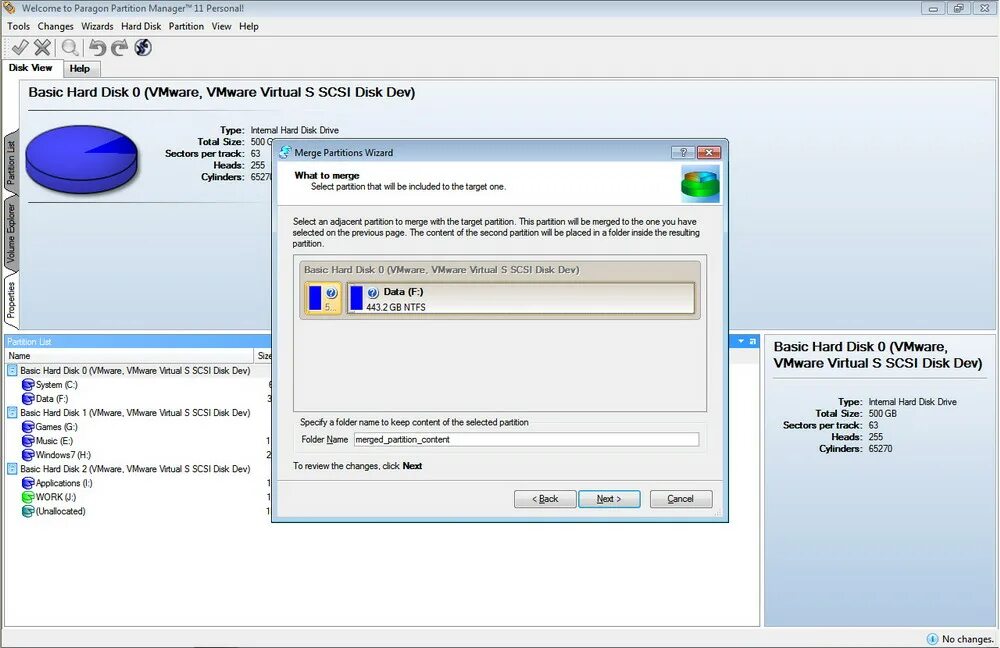Open the Partition menu
Viewport: 1000px width, 648px height.
[x=186, y=26]
